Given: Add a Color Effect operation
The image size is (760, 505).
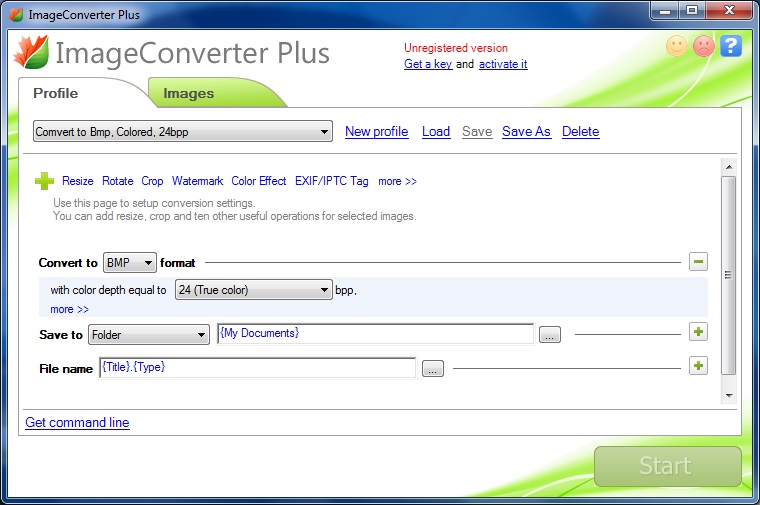Looking at the screenshot, I should click(259, 181).
